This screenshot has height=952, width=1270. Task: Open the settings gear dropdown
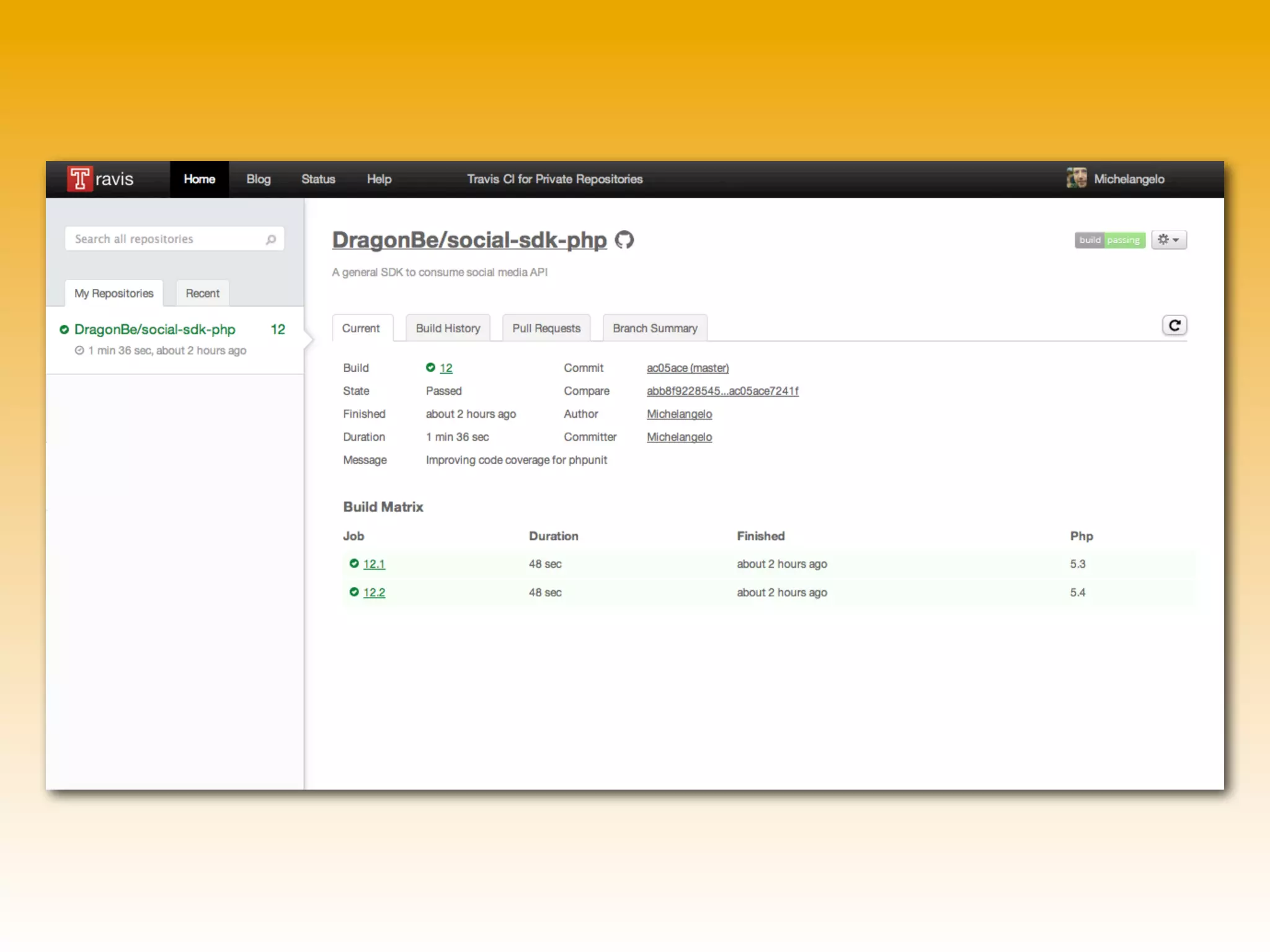(x=1168, y=240)
